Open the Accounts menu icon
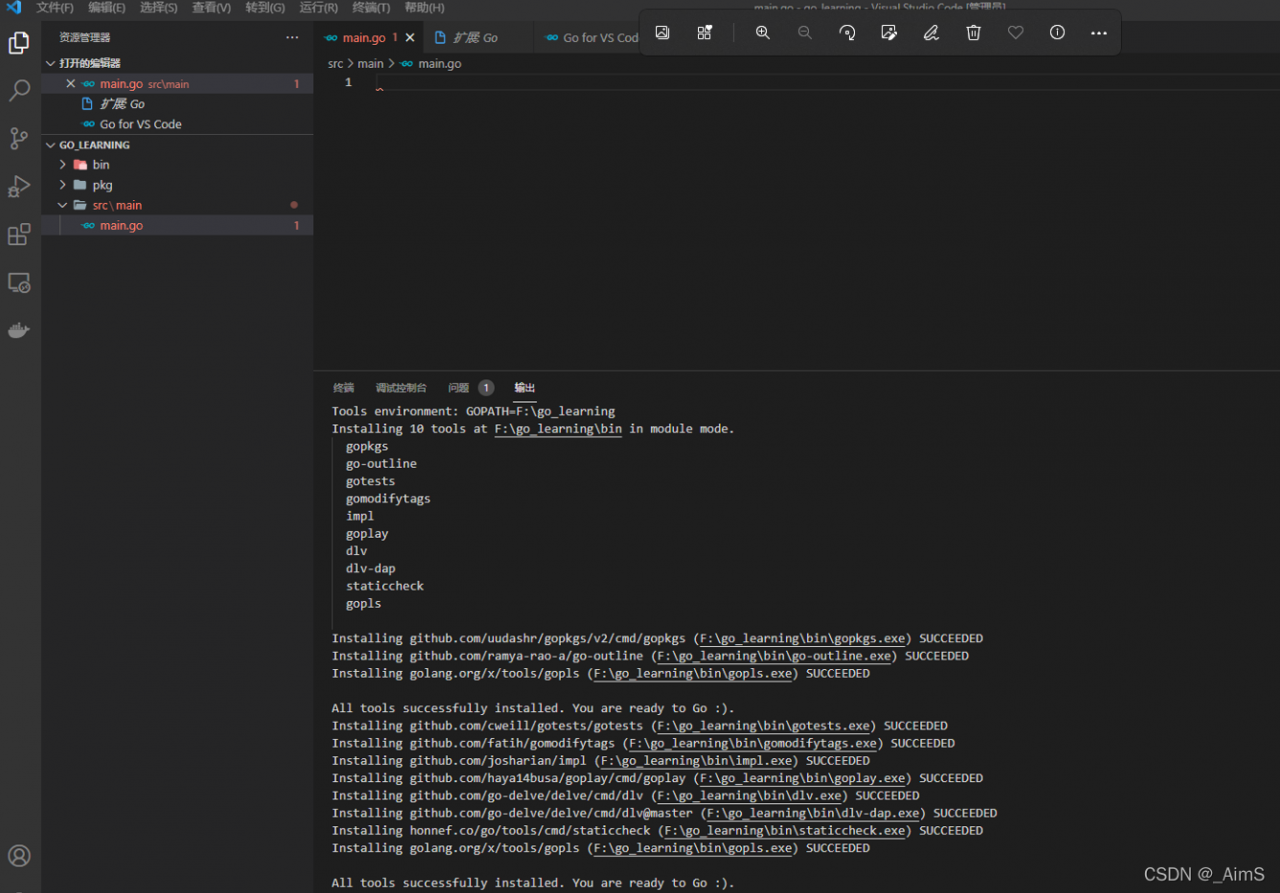Viewport: 1280px width, 893px height. pos(19,856)
